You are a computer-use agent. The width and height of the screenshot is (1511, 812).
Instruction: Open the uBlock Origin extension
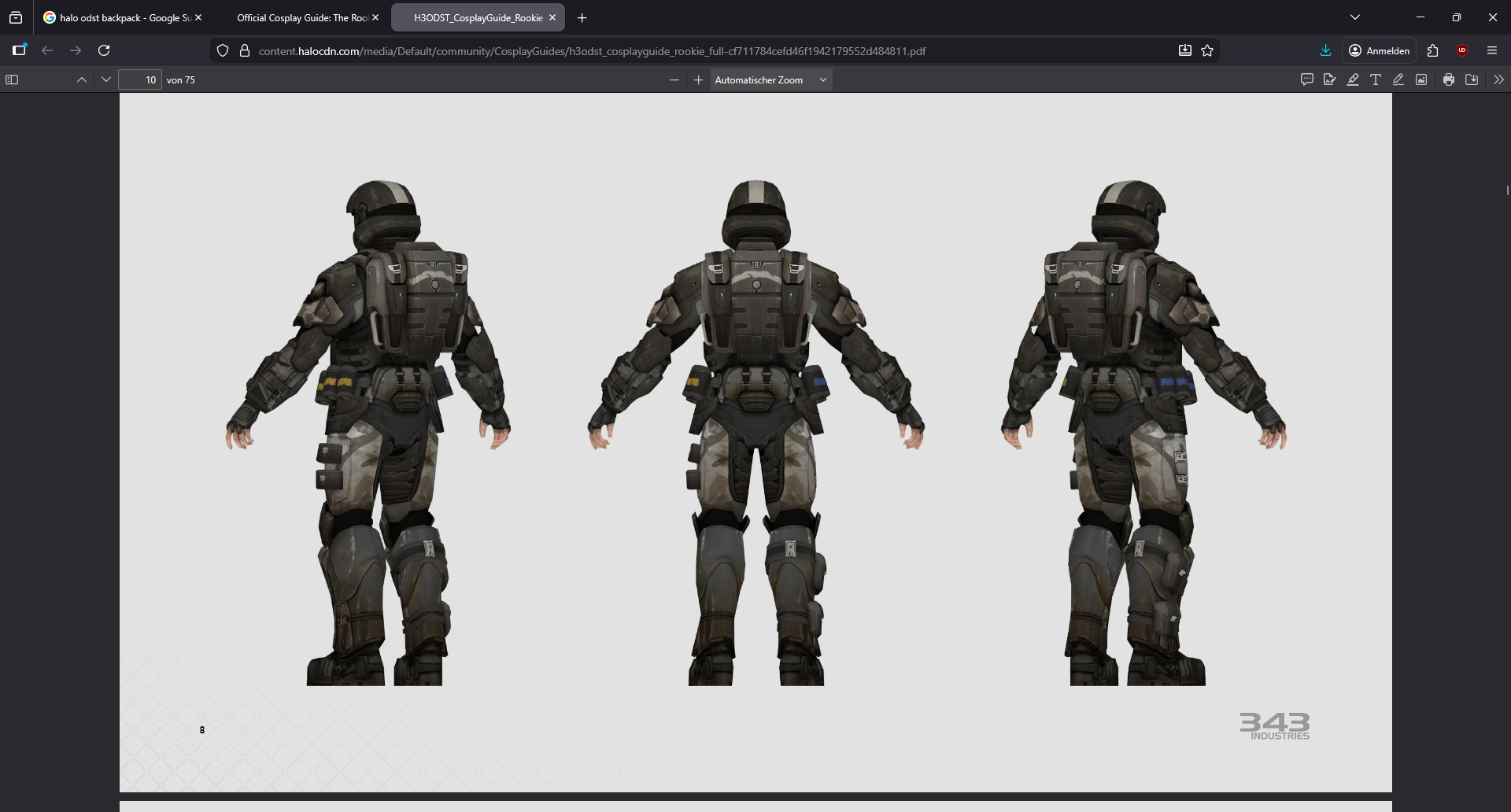(1462, 50)
